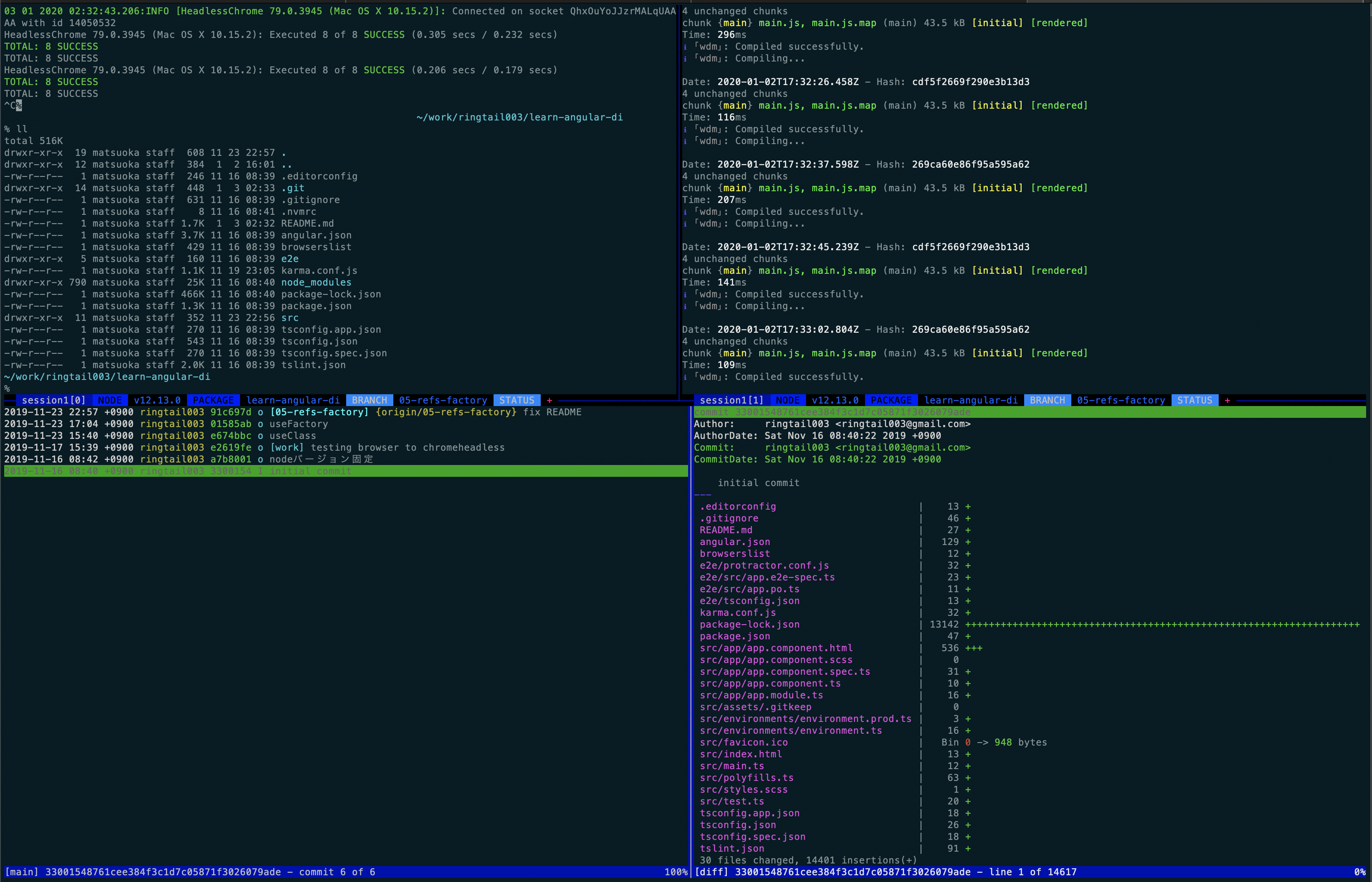Open src/environments/environment.prod.ts in diff stat
This screenshot has width=1372, height=882.
click(805, 719)
